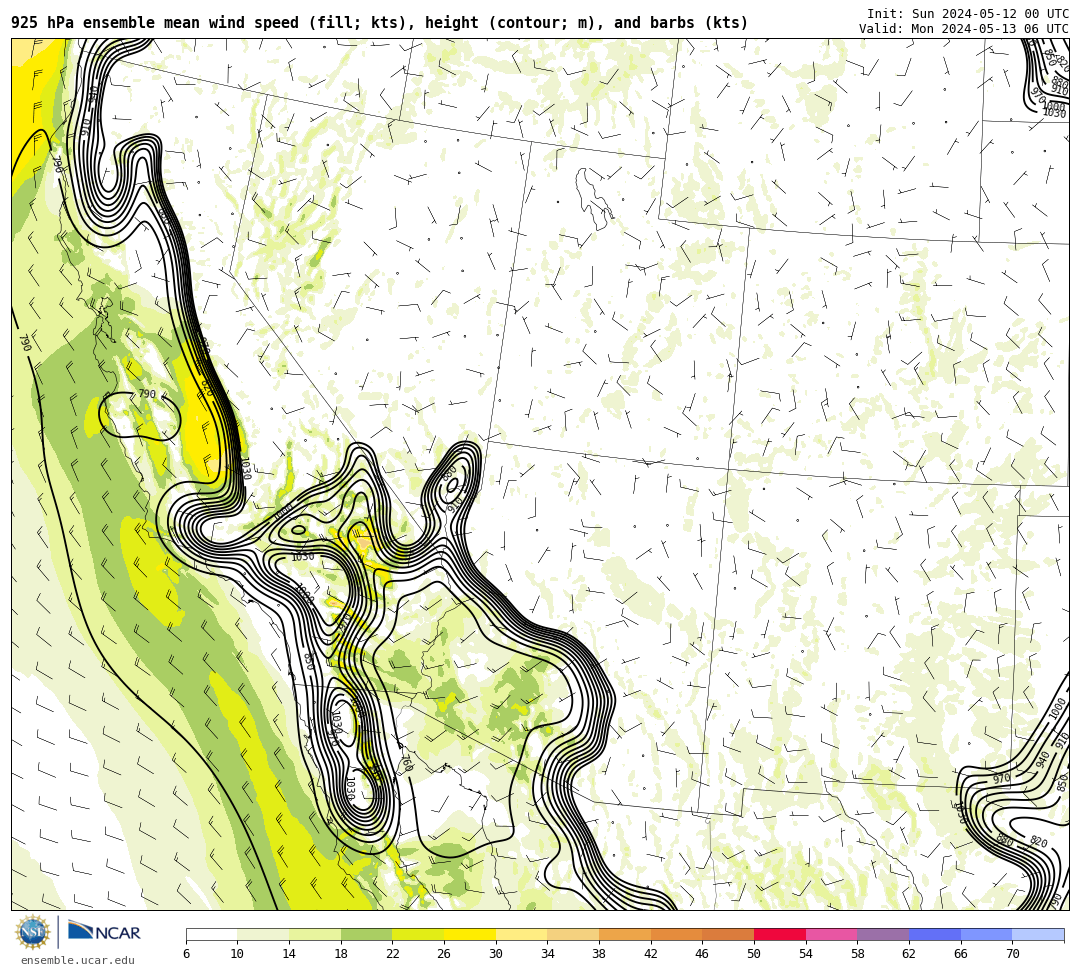This screenshot has width=1080, height=973.
Task: Pick the orange 42–46 kts color swatch
Action: 676,934
